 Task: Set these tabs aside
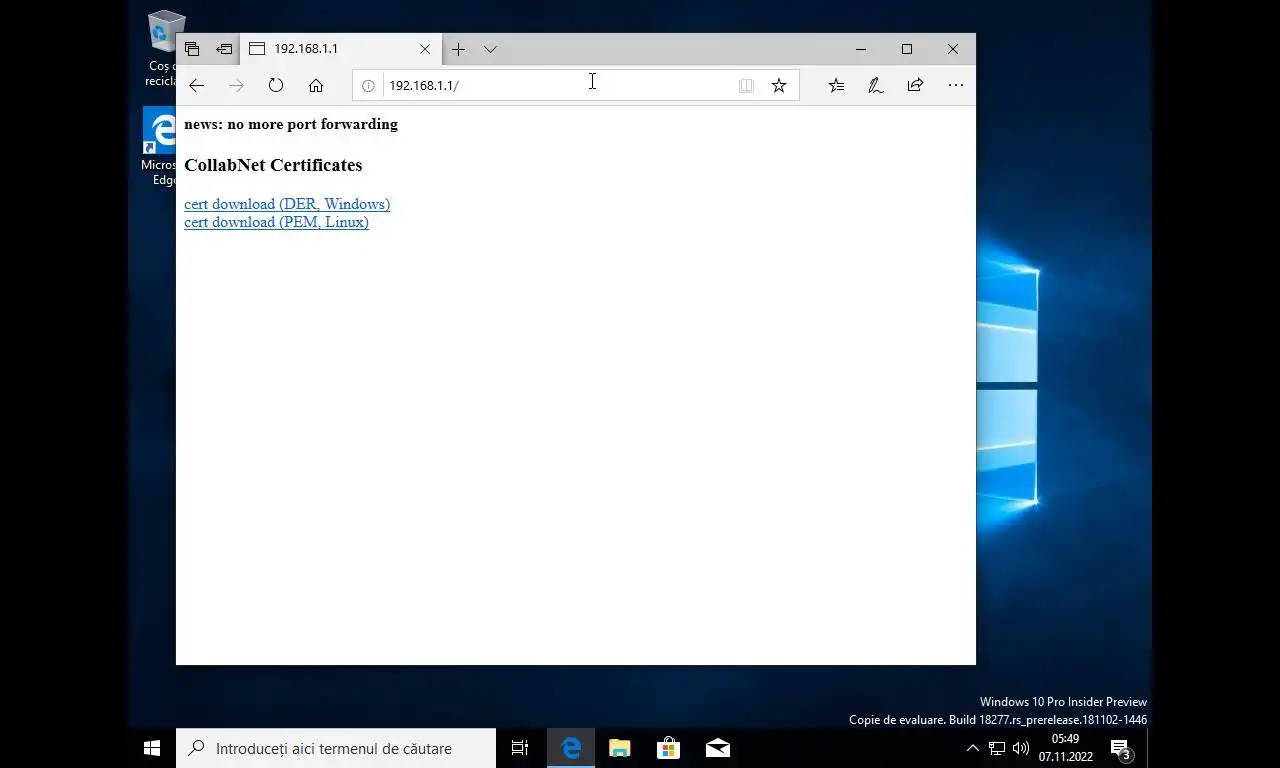click(x=224, y=49)
